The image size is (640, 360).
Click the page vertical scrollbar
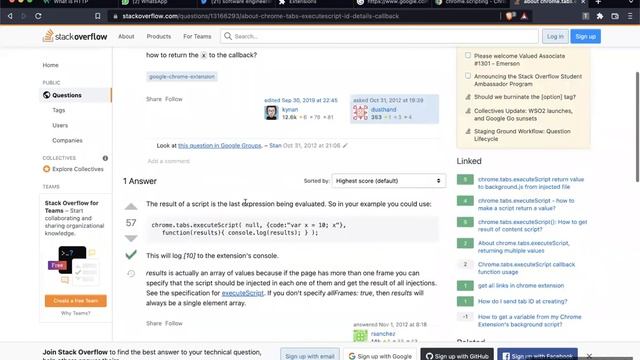[x=638, y=127]
